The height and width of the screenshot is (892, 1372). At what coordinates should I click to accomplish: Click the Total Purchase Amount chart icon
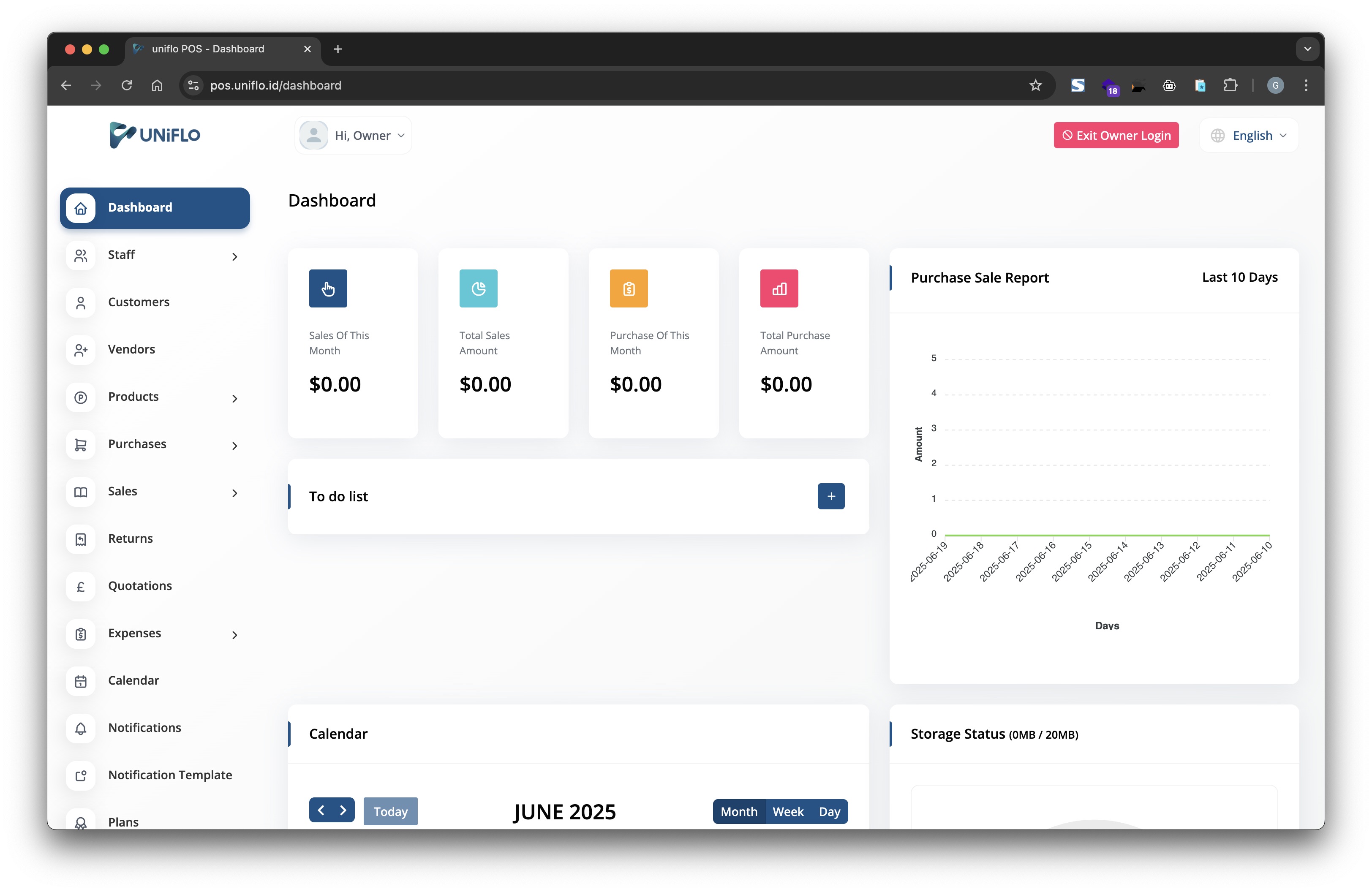pyautogui.click(x=779, y=288)
